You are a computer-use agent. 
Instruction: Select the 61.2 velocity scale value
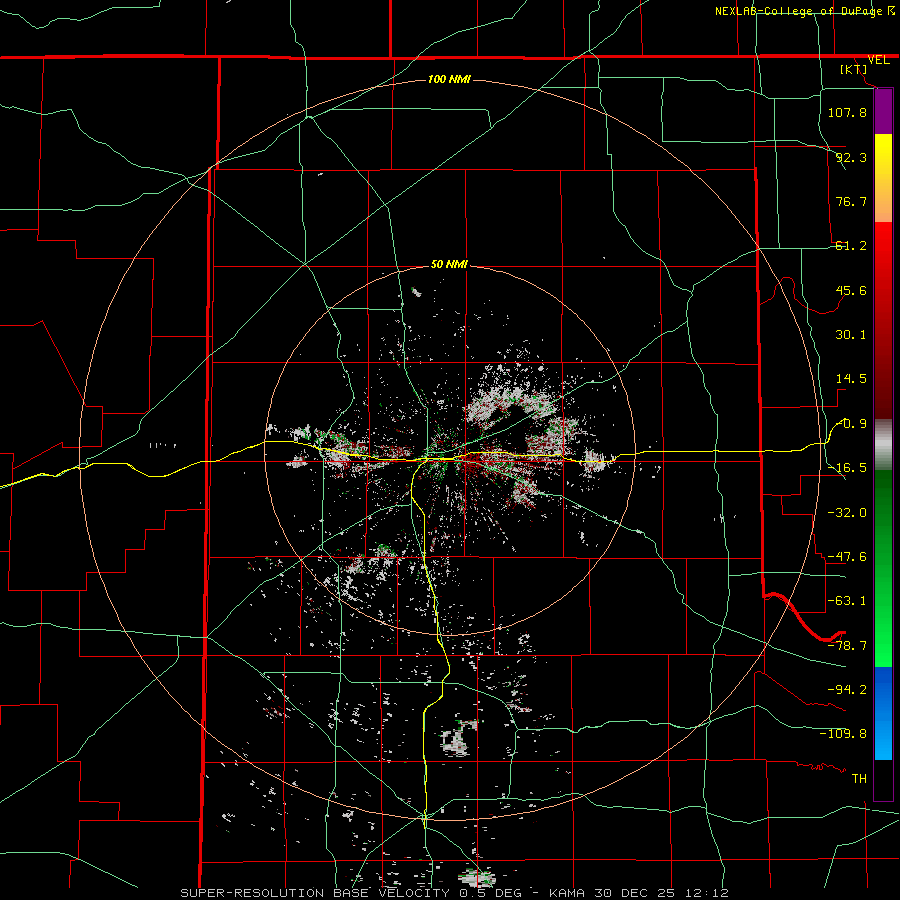click(x=851, y=246)
